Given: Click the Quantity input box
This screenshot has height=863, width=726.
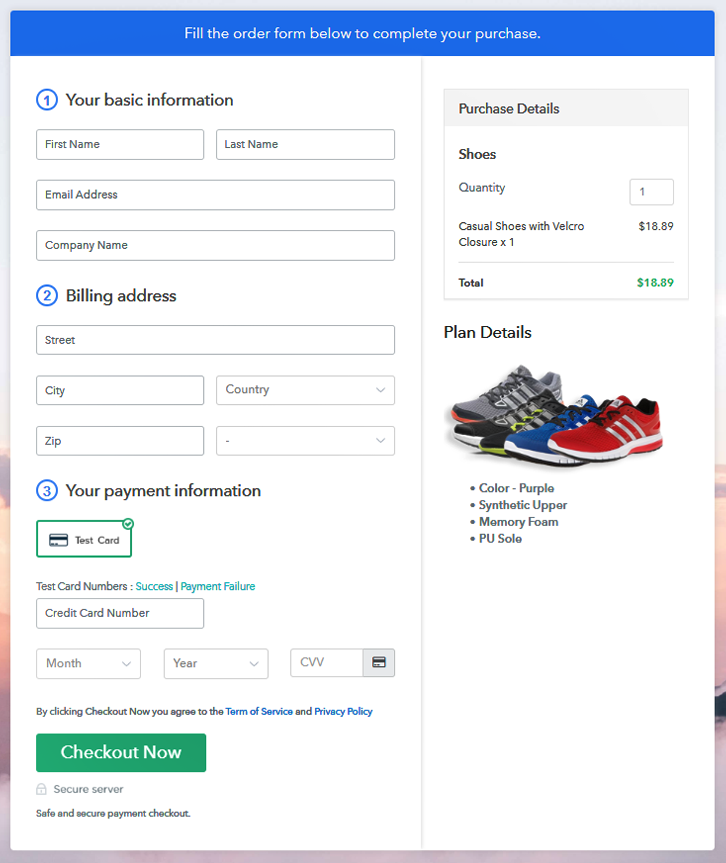Looking at the screenshot, I should [652, 192].
